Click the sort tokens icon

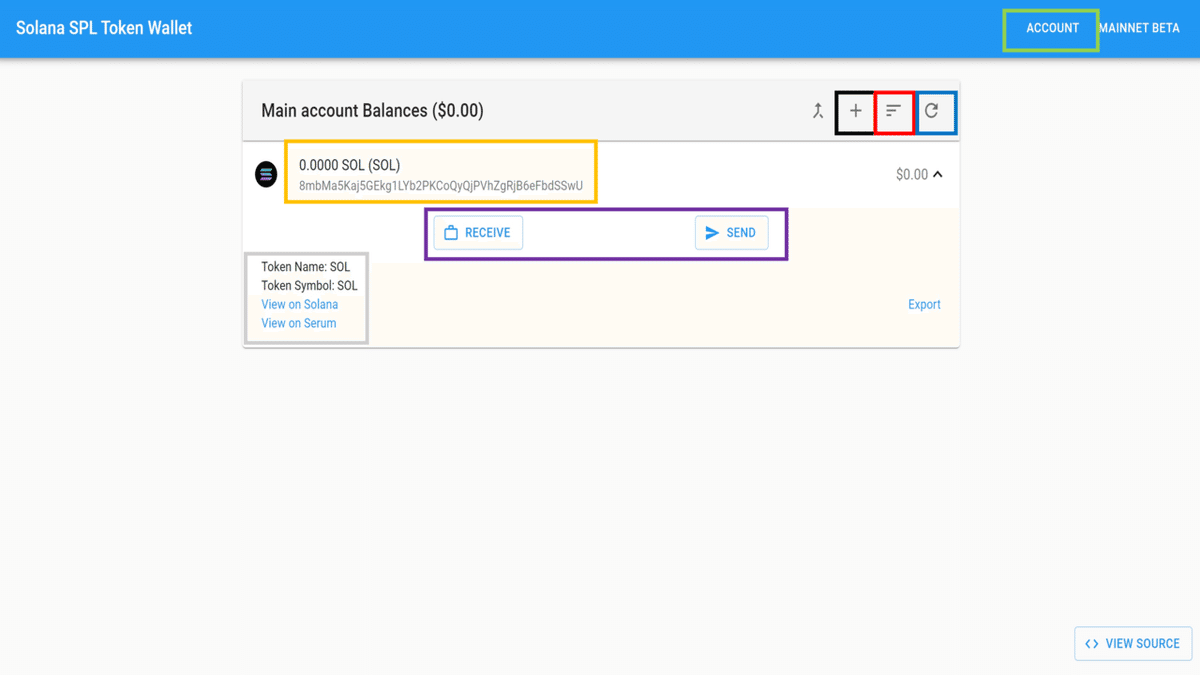coord(893,111)
